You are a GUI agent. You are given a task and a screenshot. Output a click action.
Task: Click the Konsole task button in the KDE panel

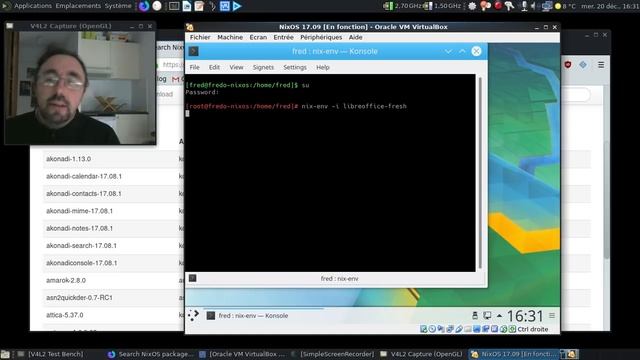click(264, 316)
